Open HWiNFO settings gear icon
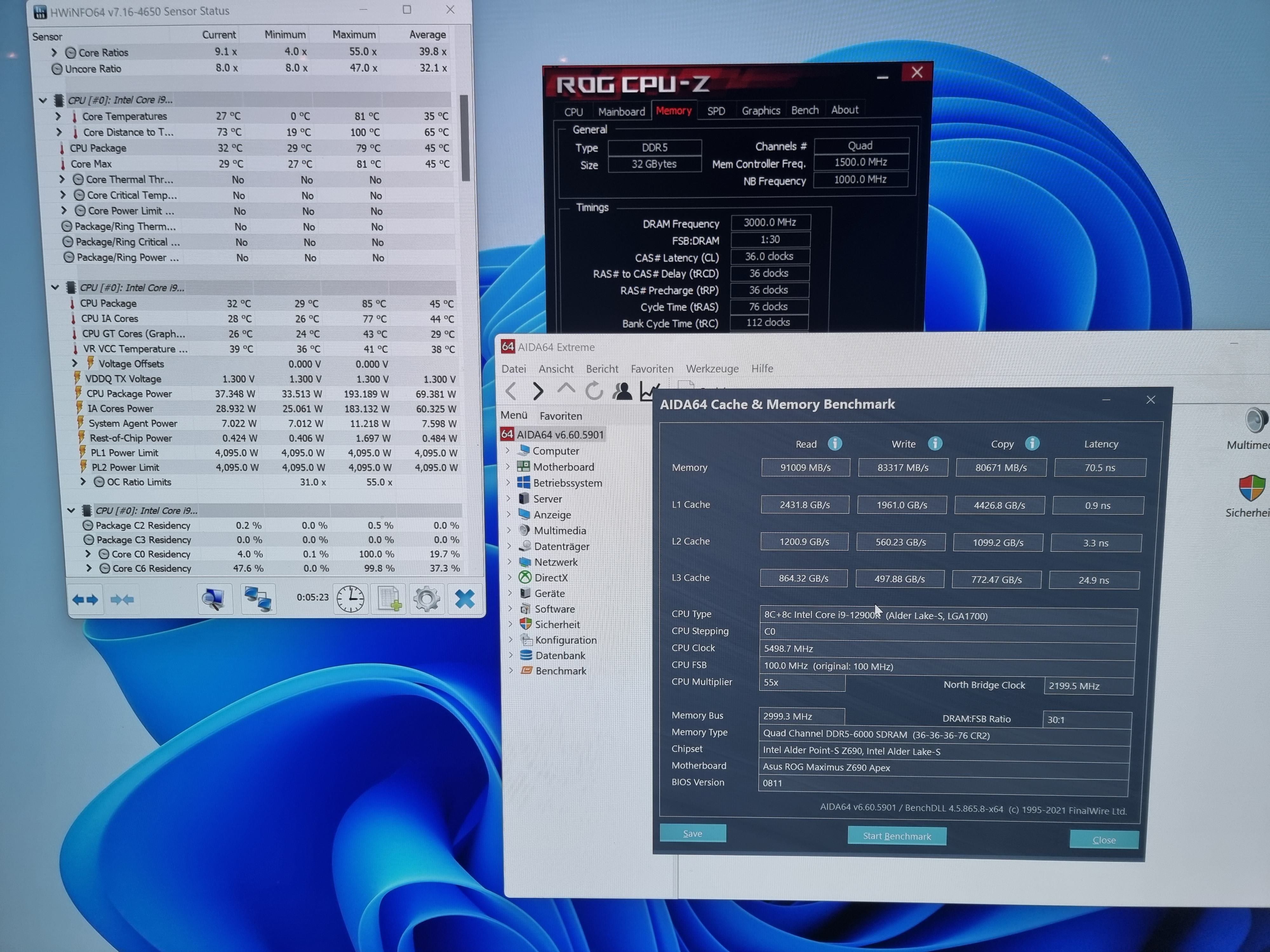 (427, 600)
